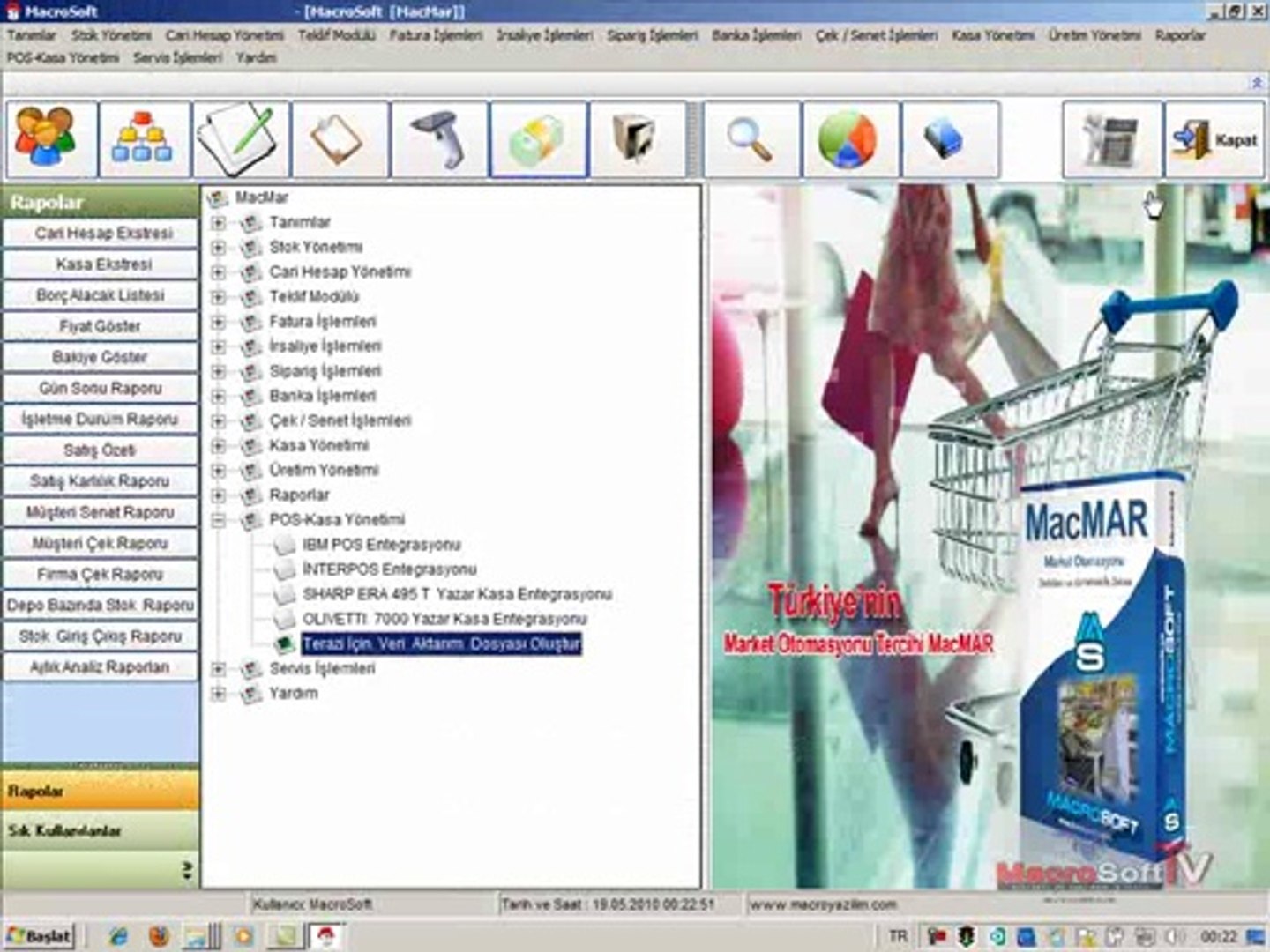Open Aylık Analiz Raporları
Viewport: 1270px width, 952px height.
[x=101, y=667]
